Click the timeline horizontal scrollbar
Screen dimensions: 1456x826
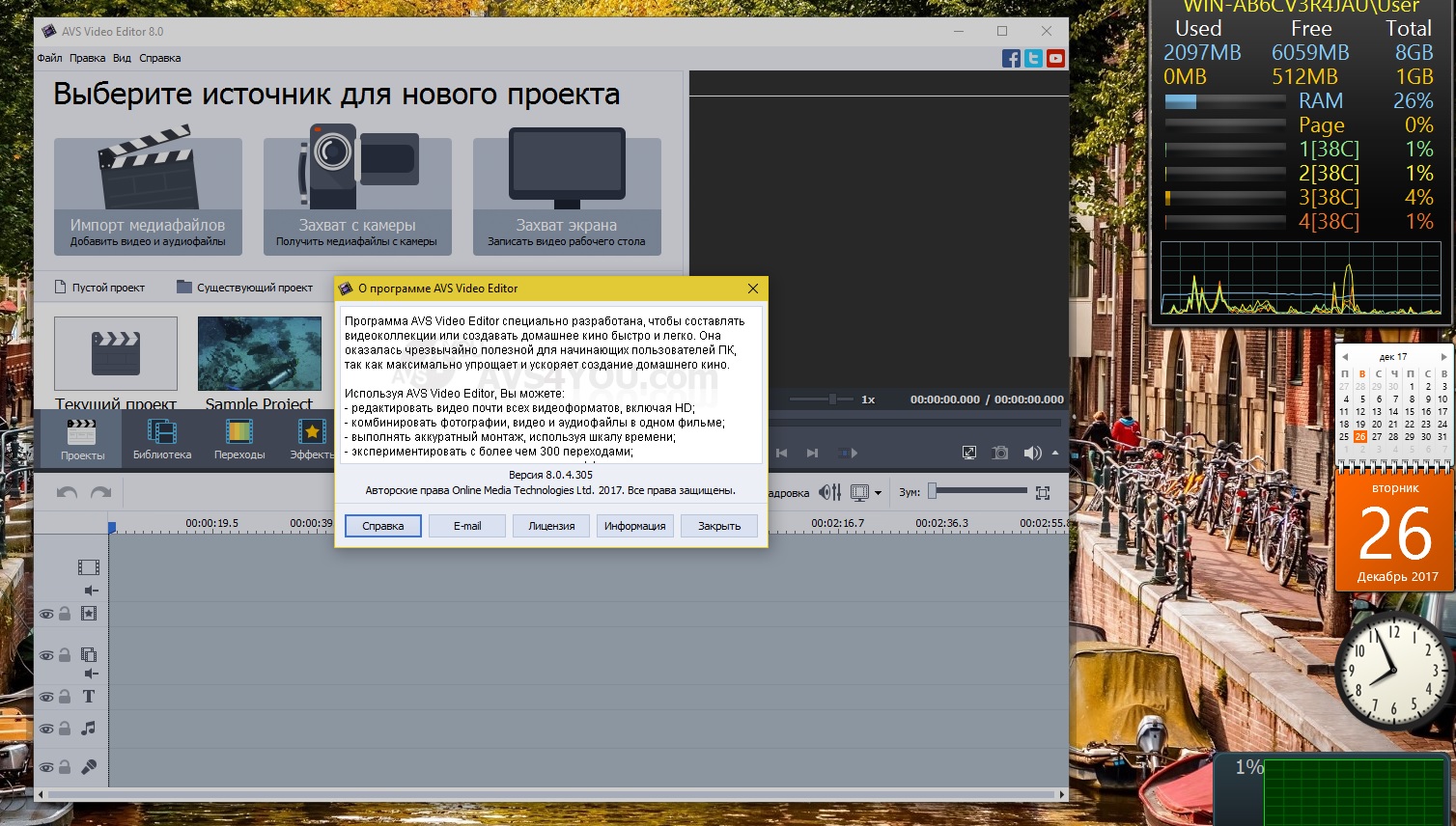(x=551, y=794)
